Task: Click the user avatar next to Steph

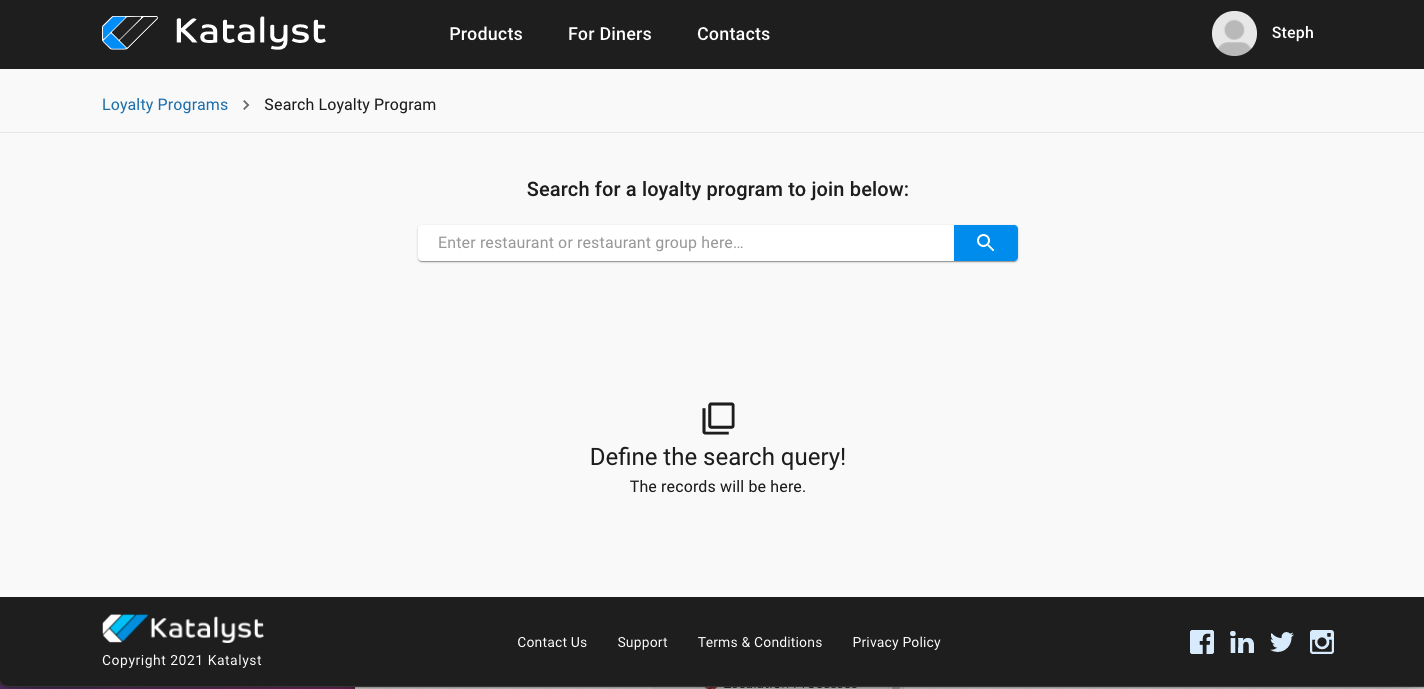Action: 1234,34
